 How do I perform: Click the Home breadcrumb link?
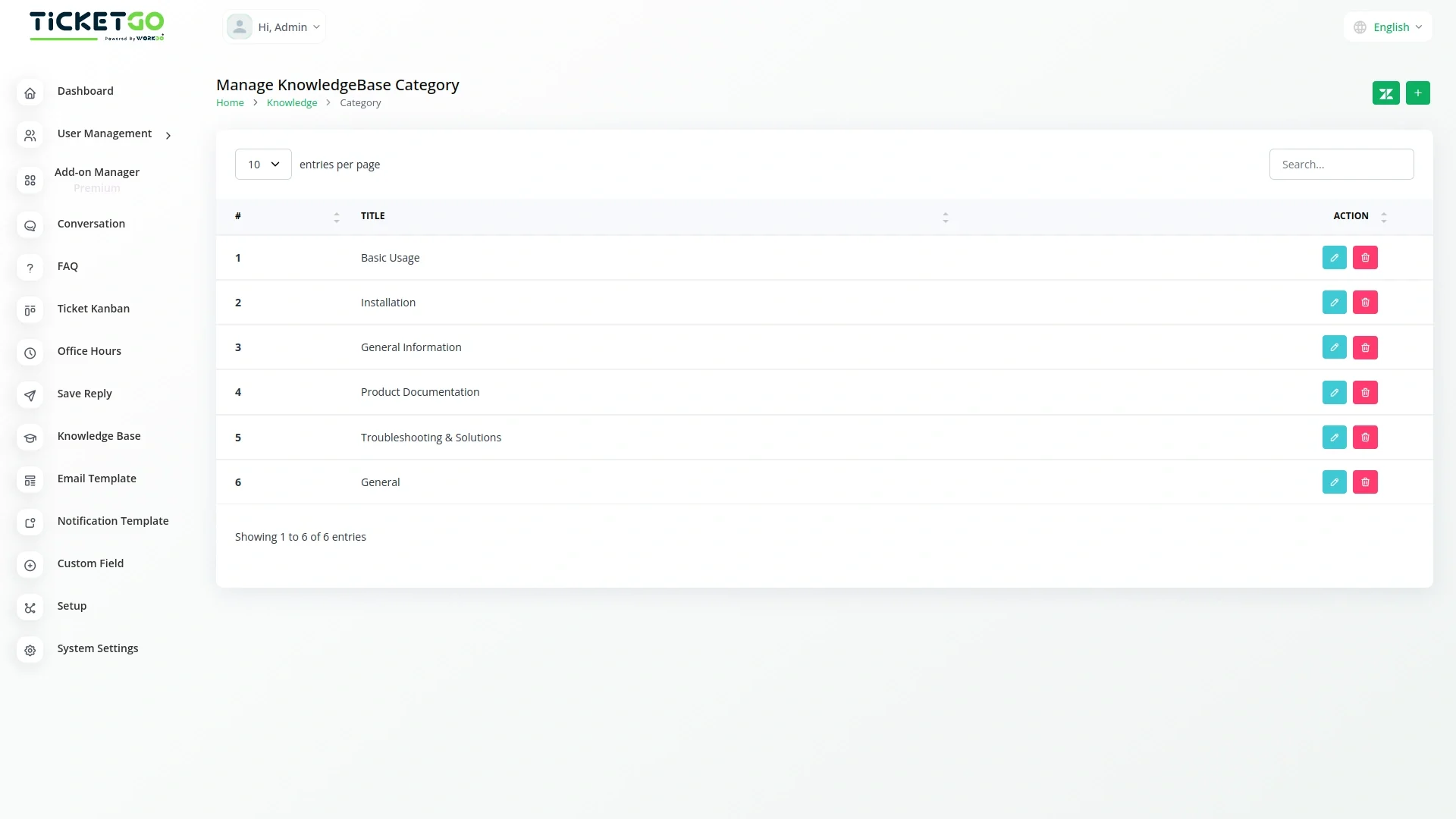click(230, 103)
